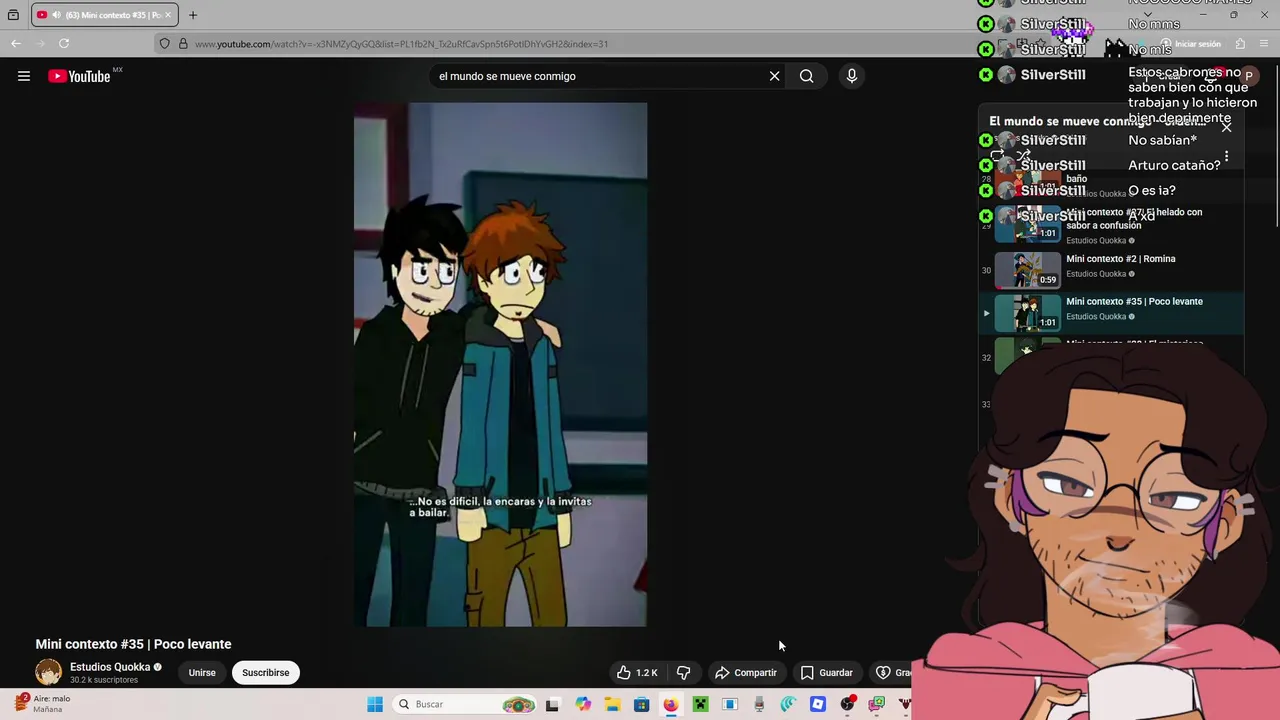Open the Mini contexto #35 playlist thumbnail
This screenshot has height=720, width=1280.
coord(1027,313)
